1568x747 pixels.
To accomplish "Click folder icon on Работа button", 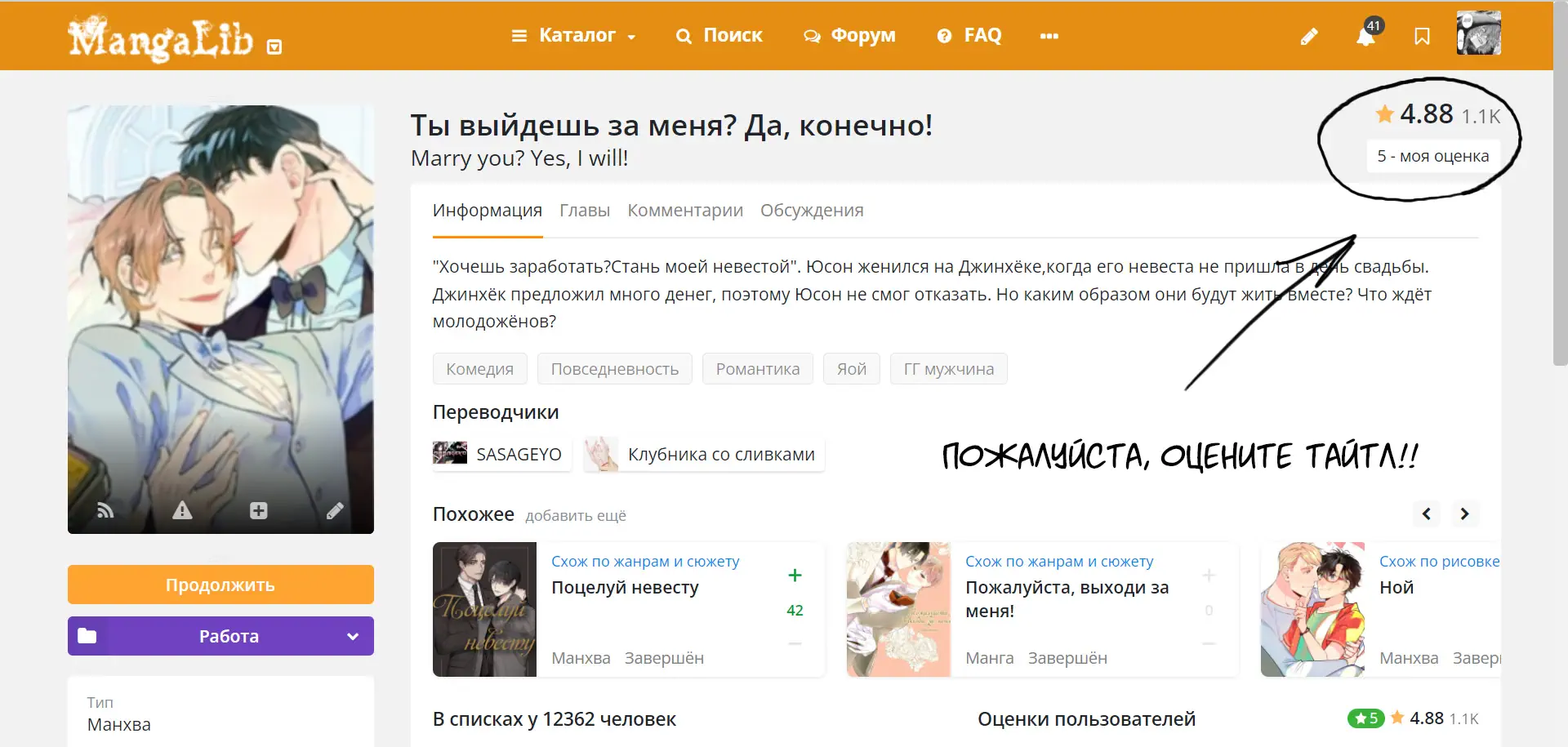I will [x=87, y=636].
